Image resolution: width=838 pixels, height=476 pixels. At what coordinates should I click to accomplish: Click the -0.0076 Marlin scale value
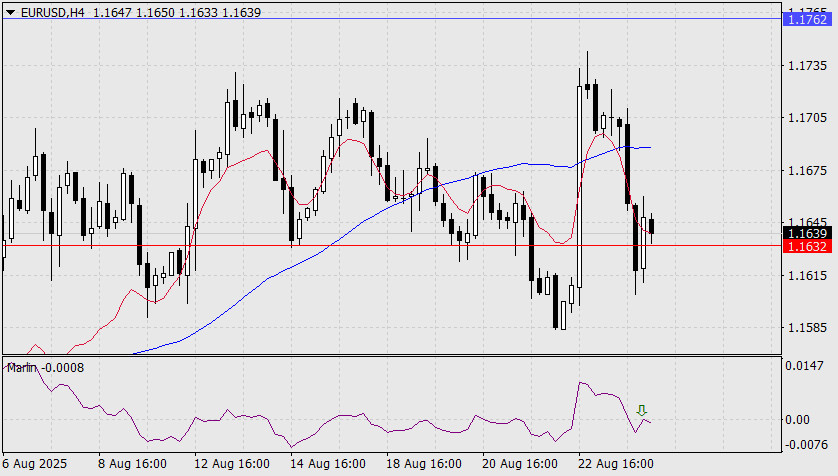[804, 444]
